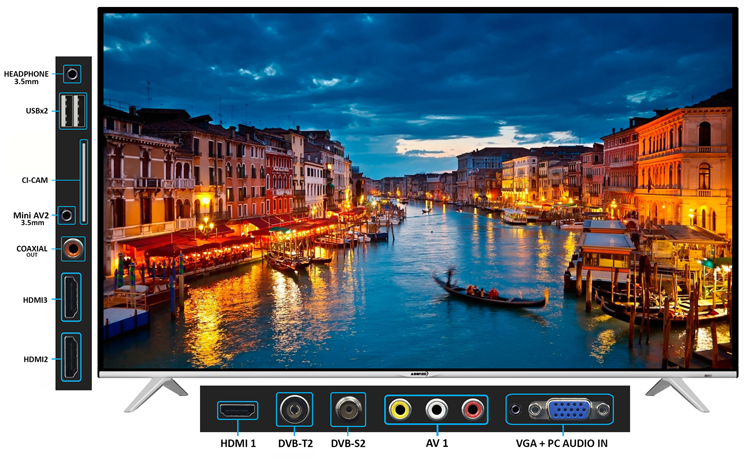Click the 'VGA + PC AUDIO IN' label
Image resolution: width=750 pixels, height=460 pixels.
click(559, 443)
